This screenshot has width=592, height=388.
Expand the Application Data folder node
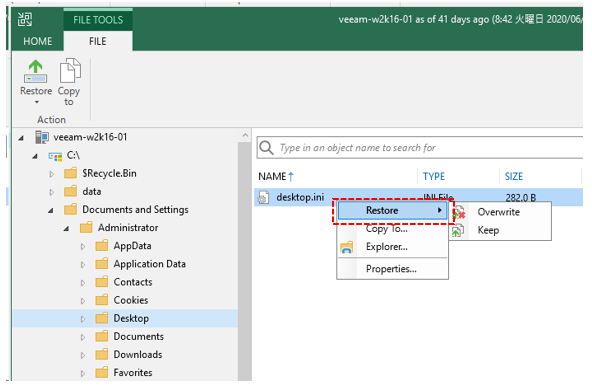[x=83, y=265]
